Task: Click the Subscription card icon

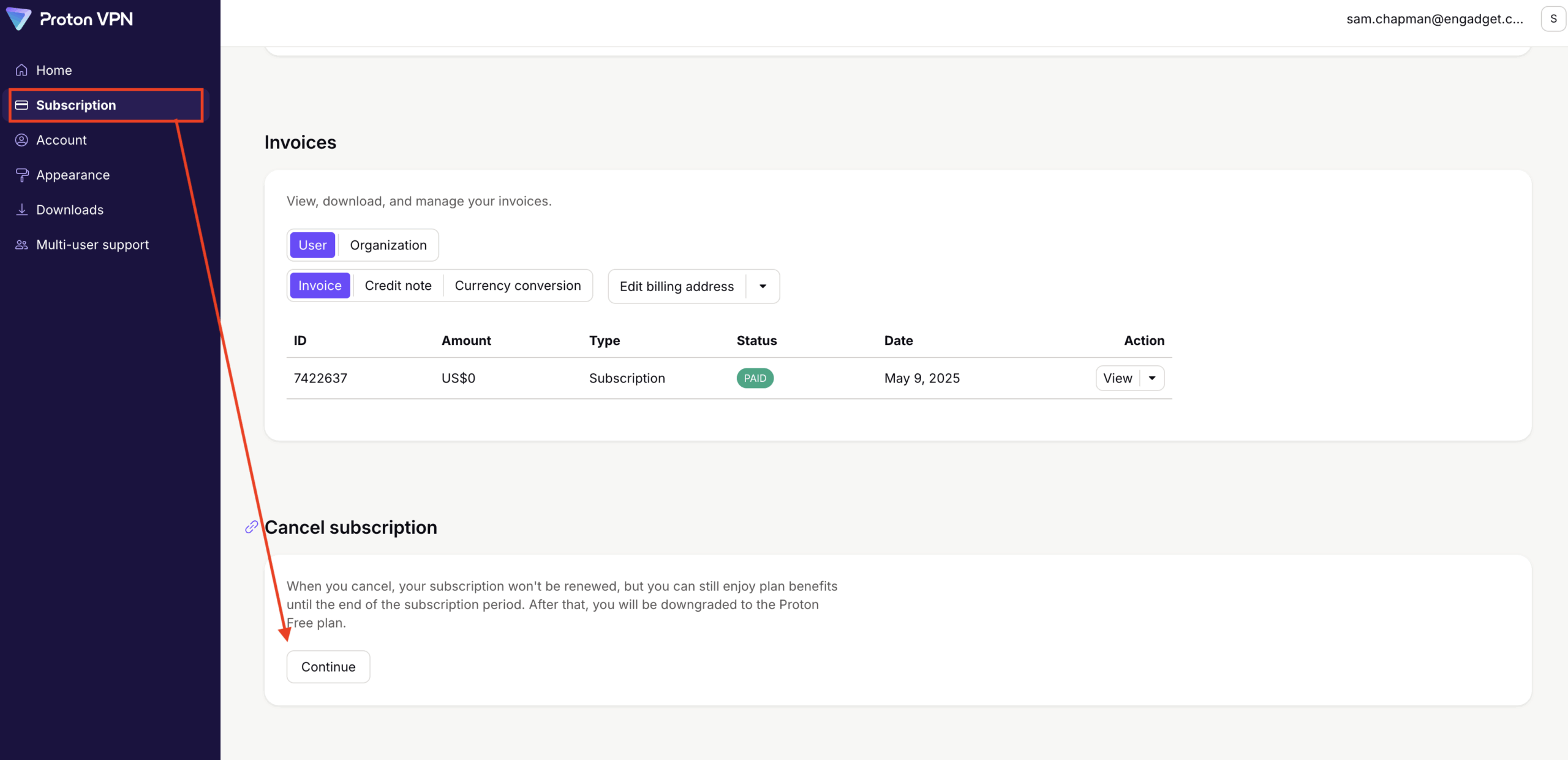Action: 21,105
